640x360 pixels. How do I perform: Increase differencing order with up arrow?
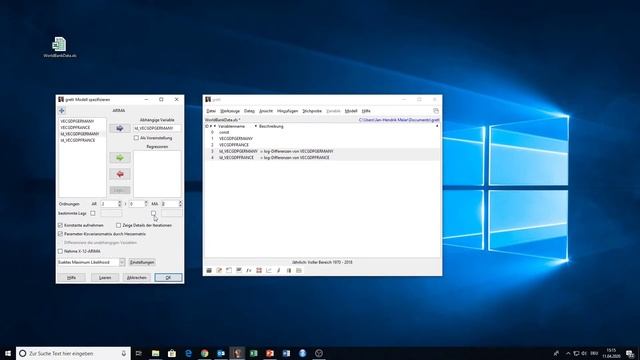(146, 202)
